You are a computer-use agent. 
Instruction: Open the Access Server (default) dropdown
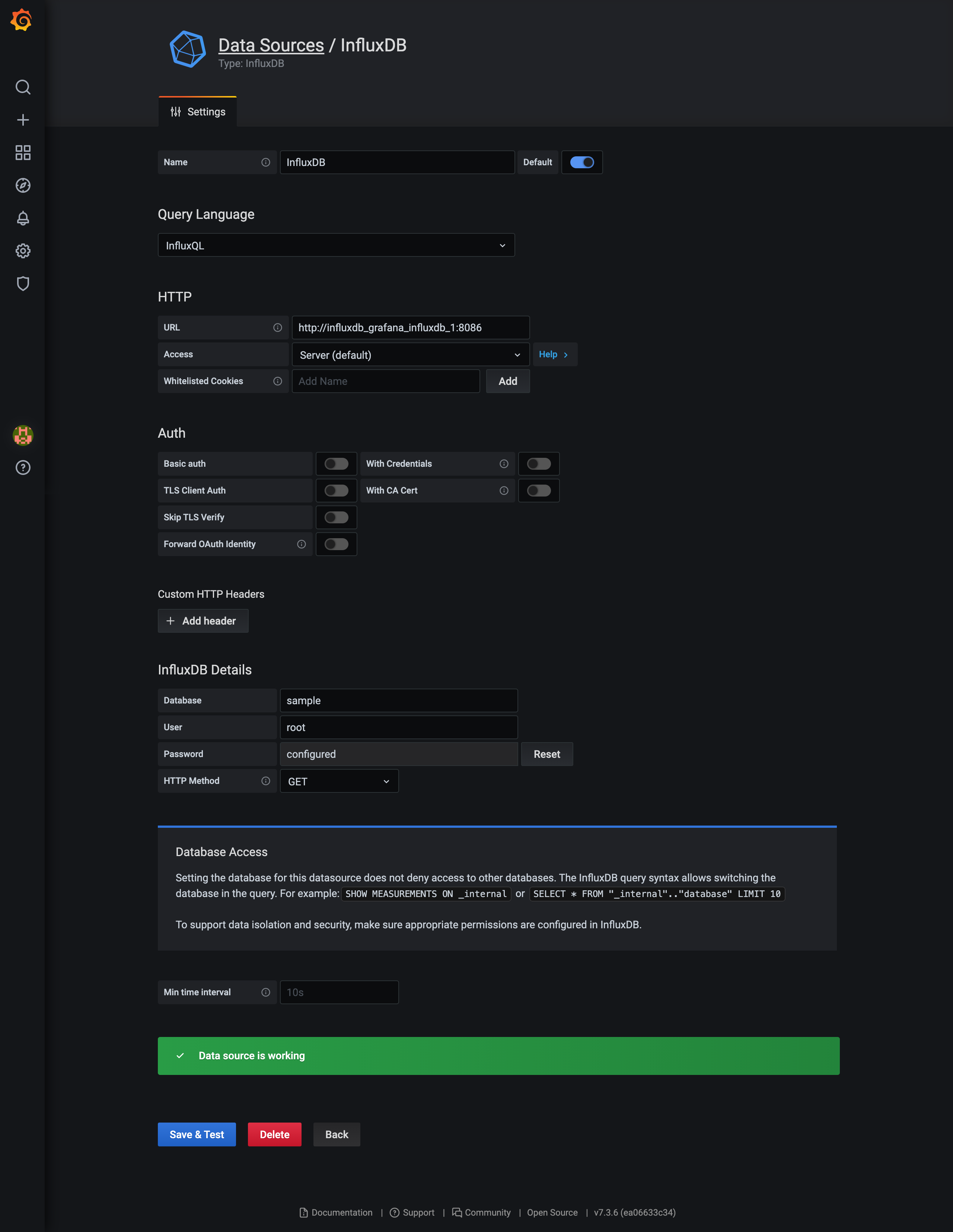[411, 355]
